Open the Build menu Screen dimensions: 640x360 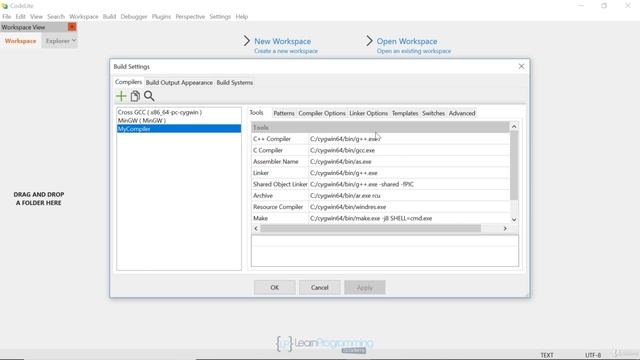pyautogui.click(x=109, y=17)
